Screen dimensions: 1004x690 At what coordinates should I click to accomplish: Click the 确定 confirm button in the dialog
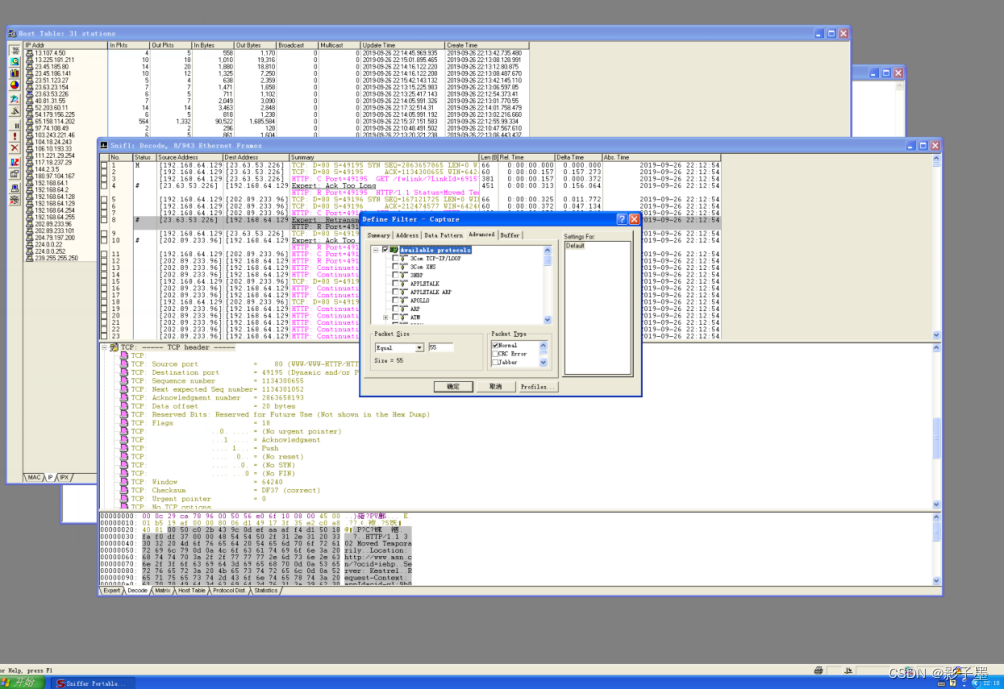(x=453, y=387)
